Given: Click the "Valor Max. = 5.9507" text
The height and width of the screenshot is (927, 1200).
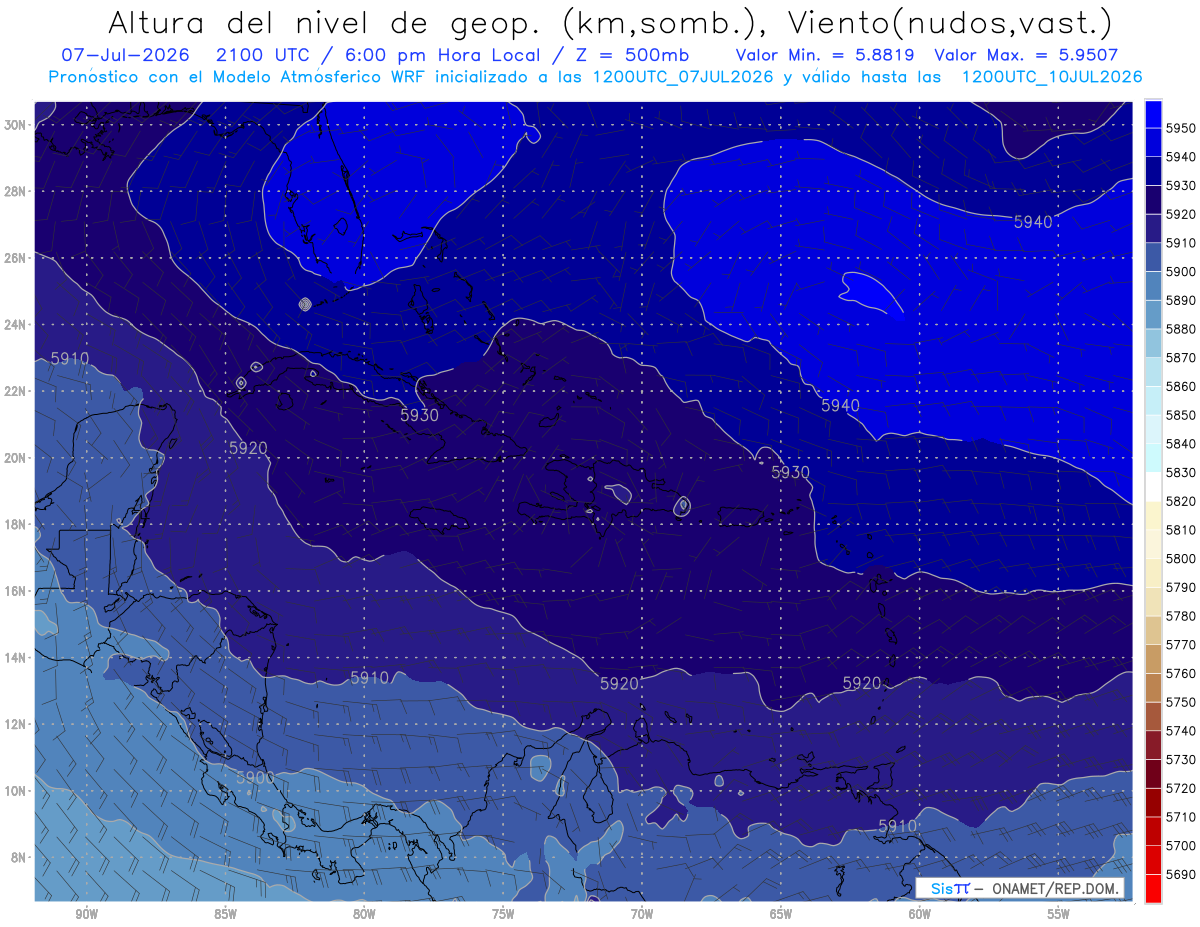Looking at the screenshot, I should tap(1026, 55).
